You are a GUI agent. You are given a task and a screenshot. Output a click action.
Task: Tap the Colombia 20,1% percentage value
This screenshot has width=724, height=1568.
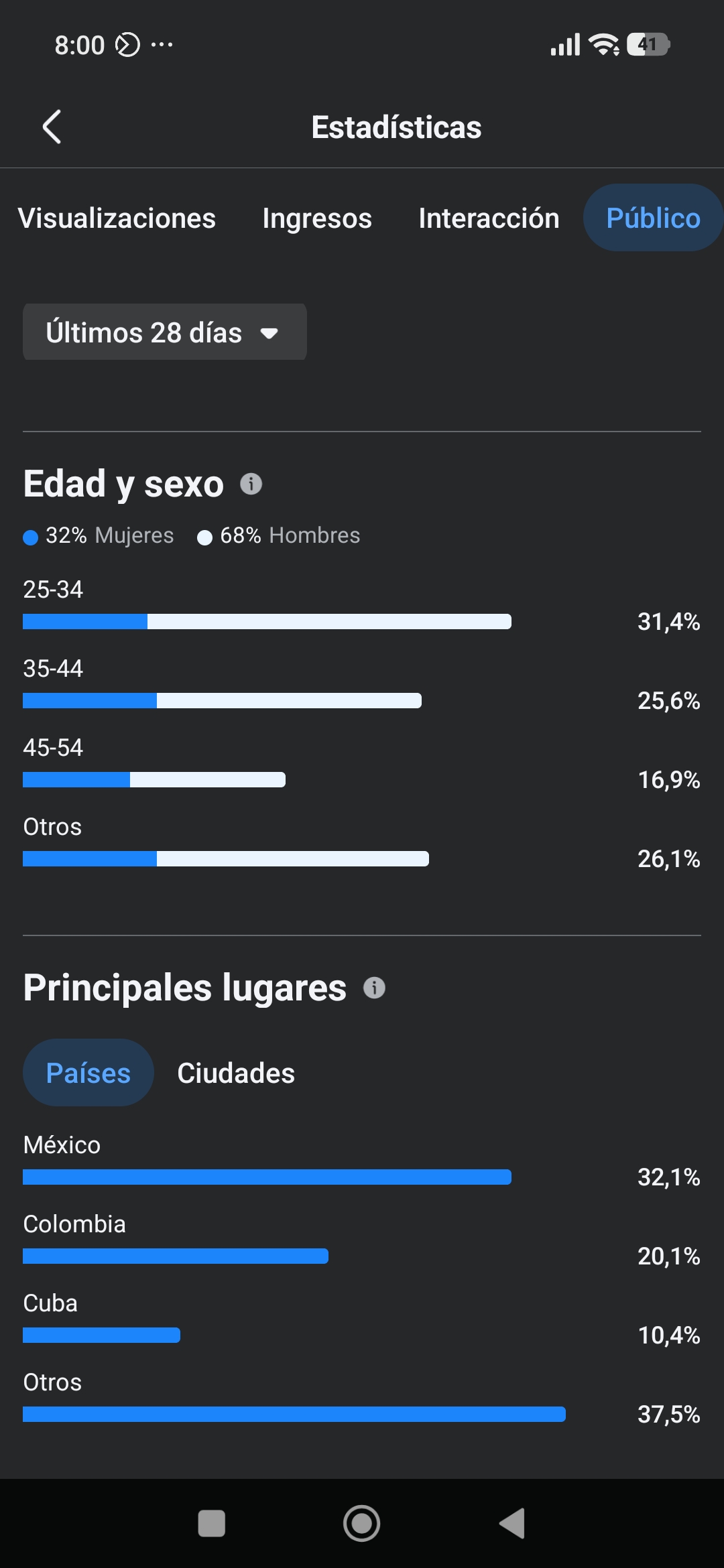pyautogui.click(x=668, y=1256)
